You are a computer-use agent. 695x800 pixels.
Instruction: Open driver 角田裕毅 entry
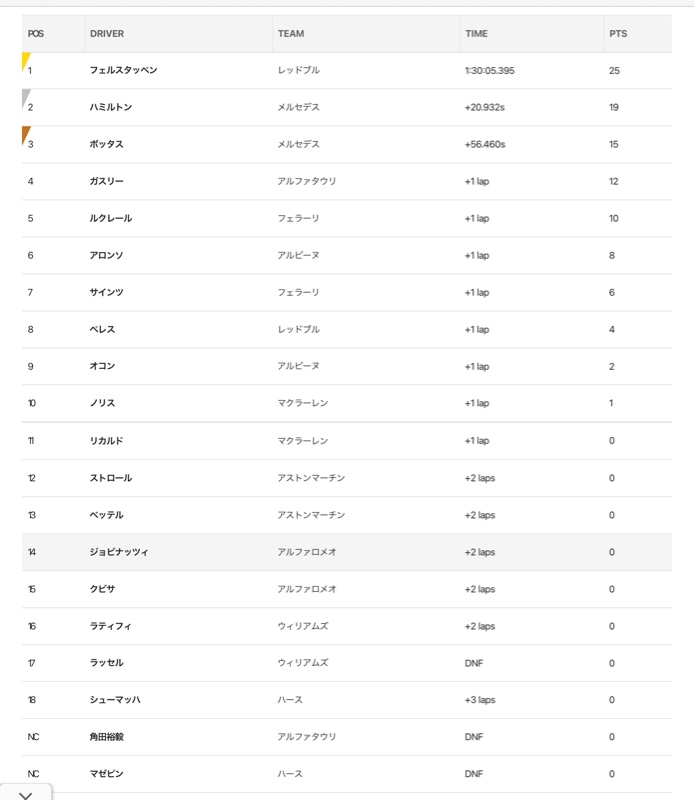pos(107,737)
